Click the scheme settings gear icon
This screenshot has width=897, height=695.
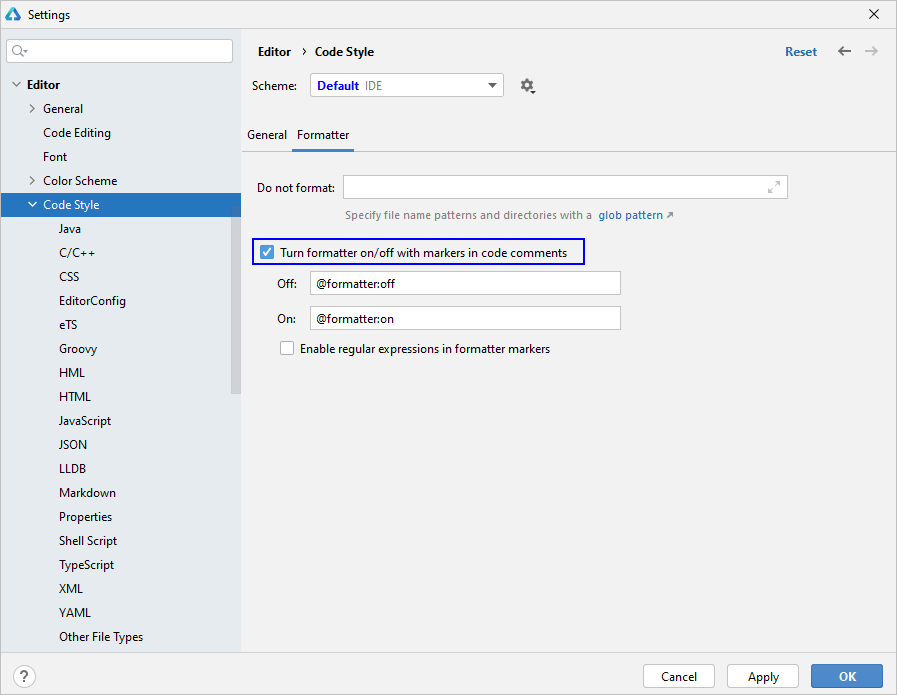[x=527, y=86]
